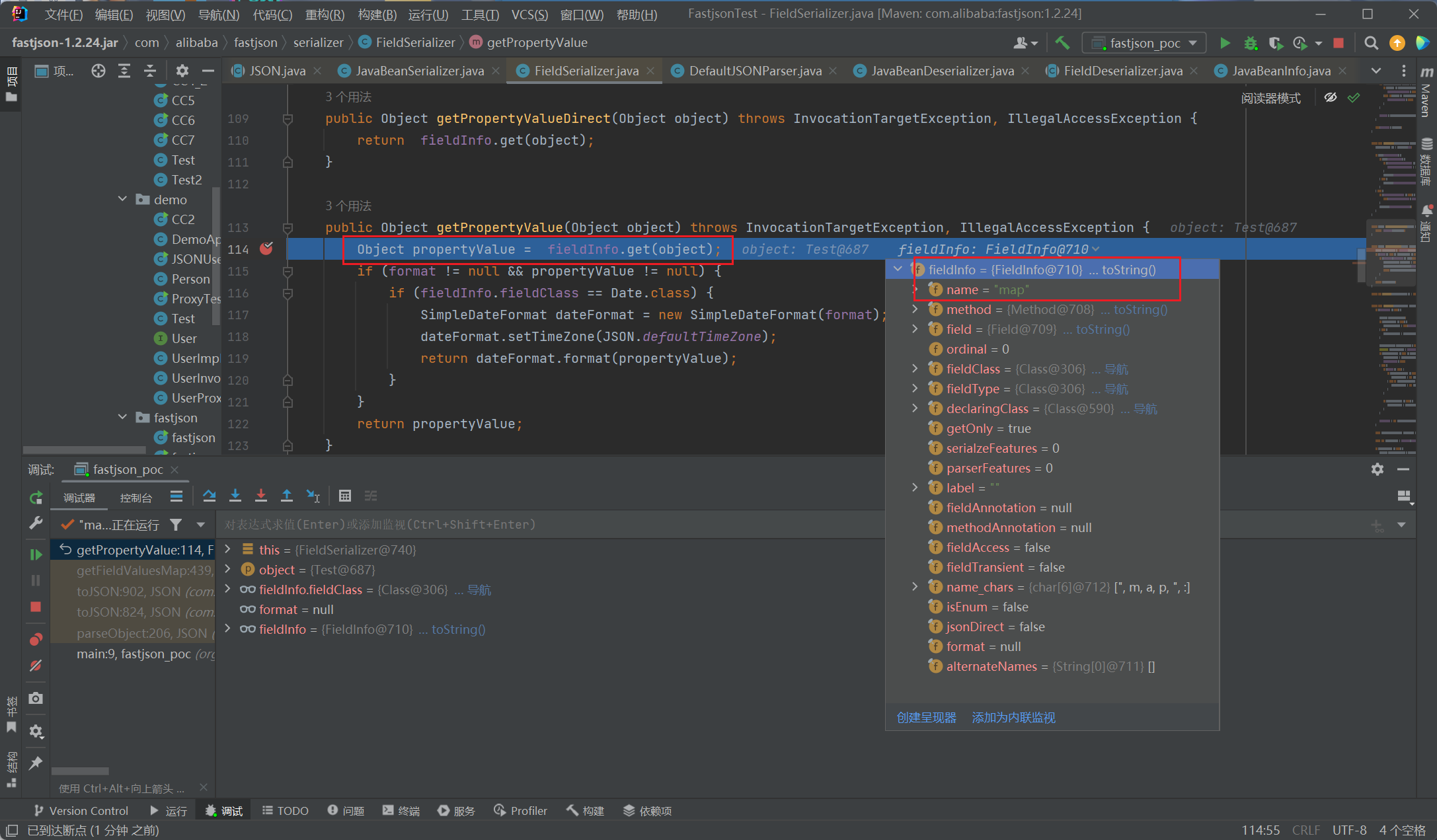
Task: Click the 创建呈现器 link
Action: pos(926,718)
